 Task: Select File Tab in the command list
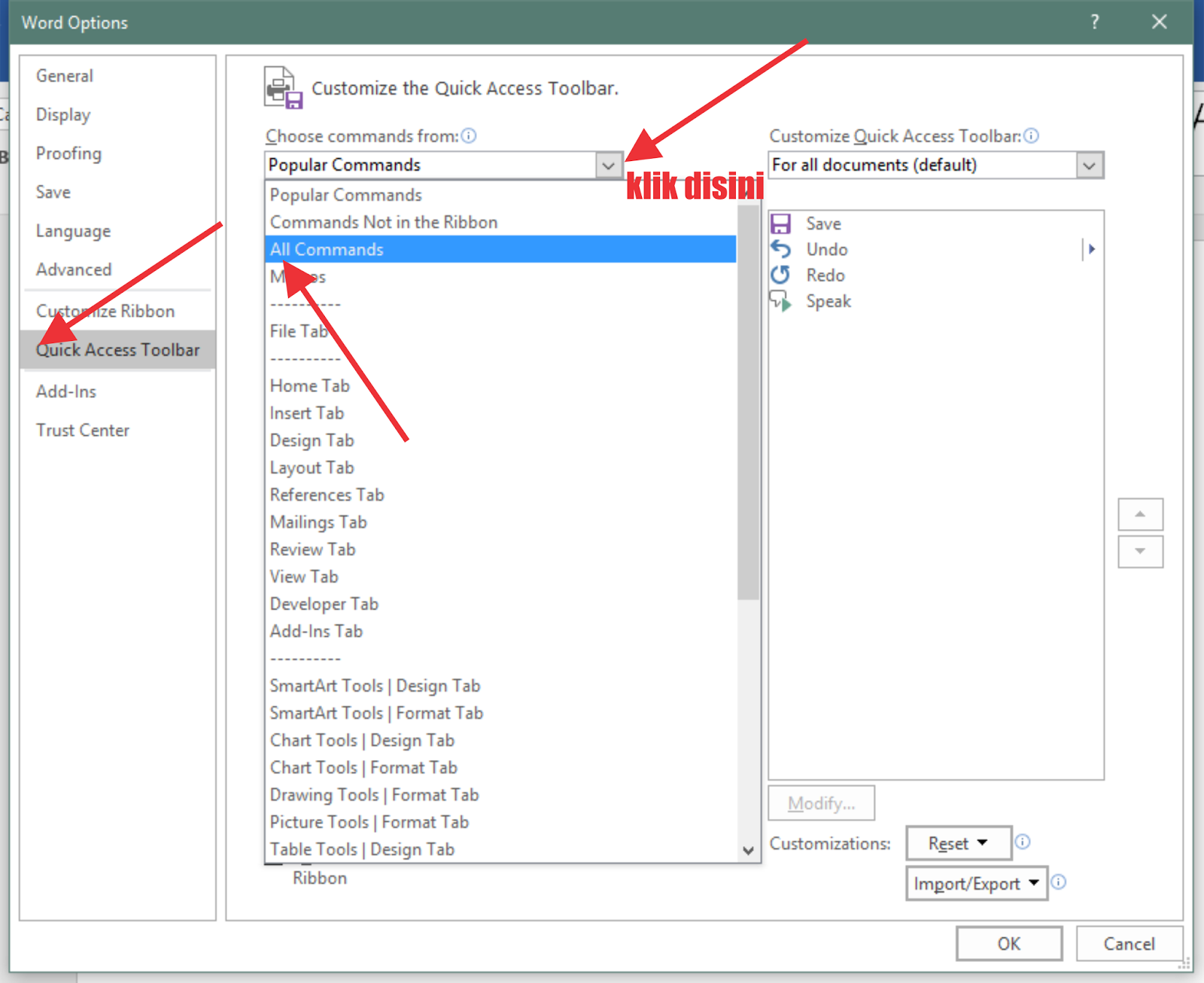pyautogui.click(x=500, y=331)
